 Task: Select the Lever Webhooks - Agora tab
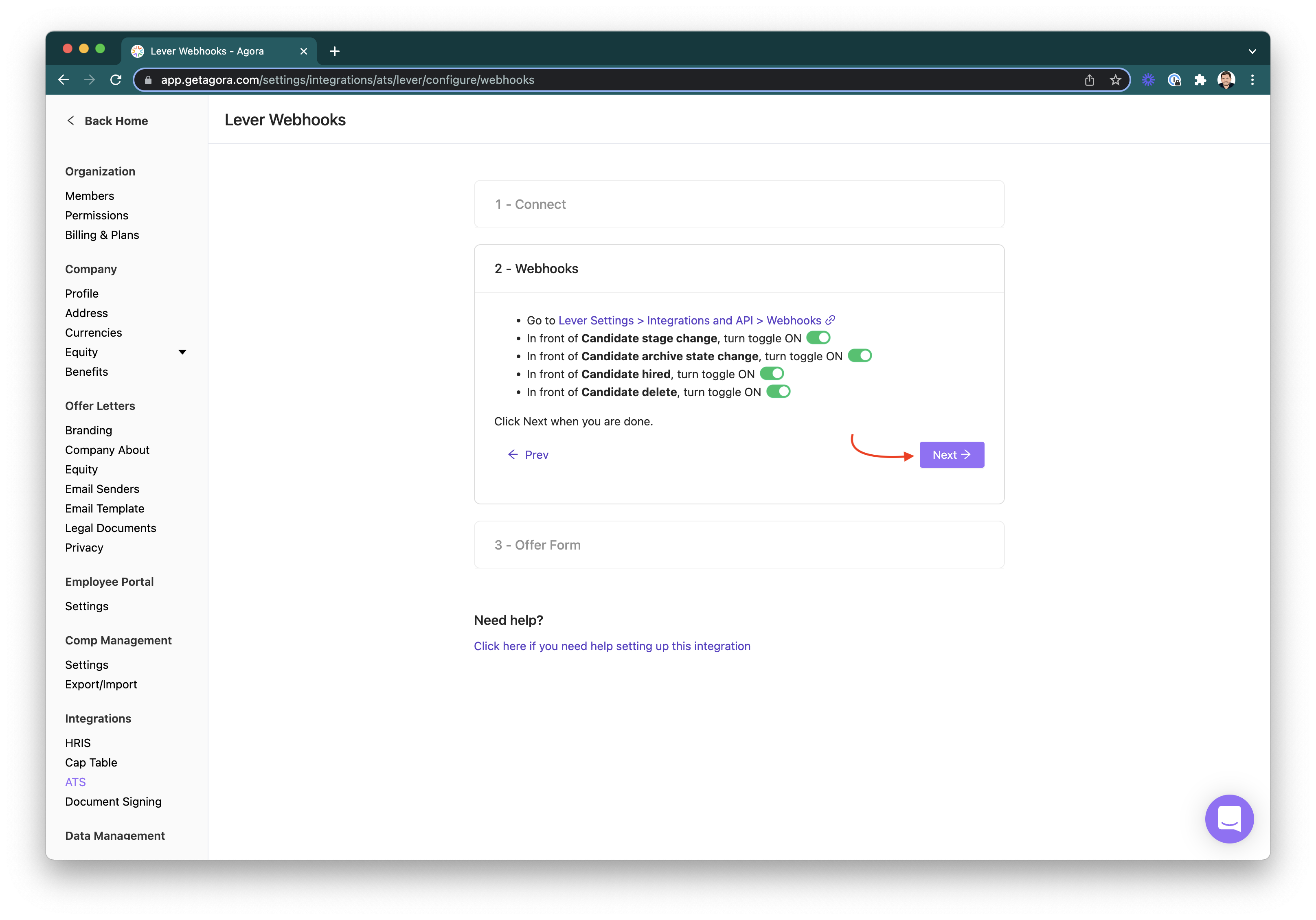pyautogui.click(x=218, y=52)
